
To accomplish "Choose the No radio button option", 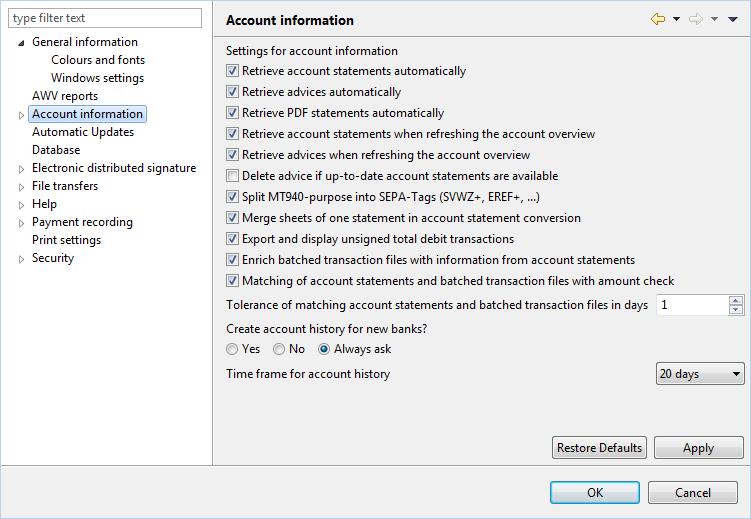I will coord(279,349).
